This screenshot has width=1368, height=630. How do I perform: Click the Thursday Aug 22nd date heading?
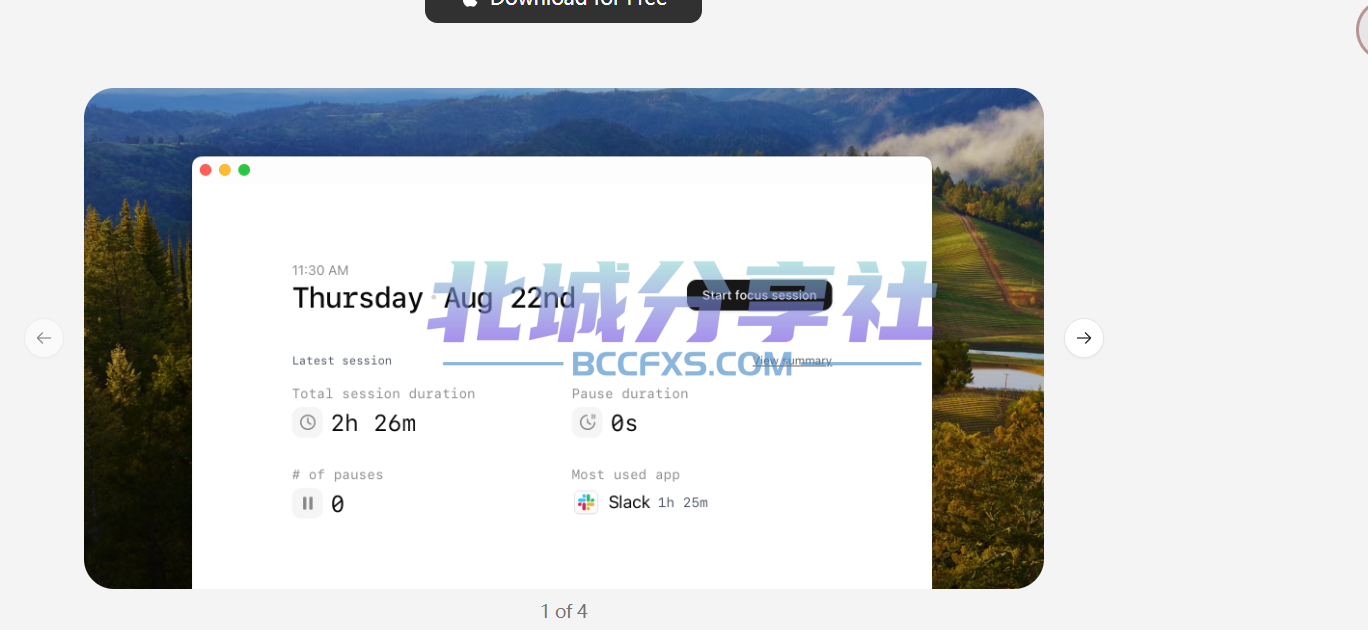433,298
